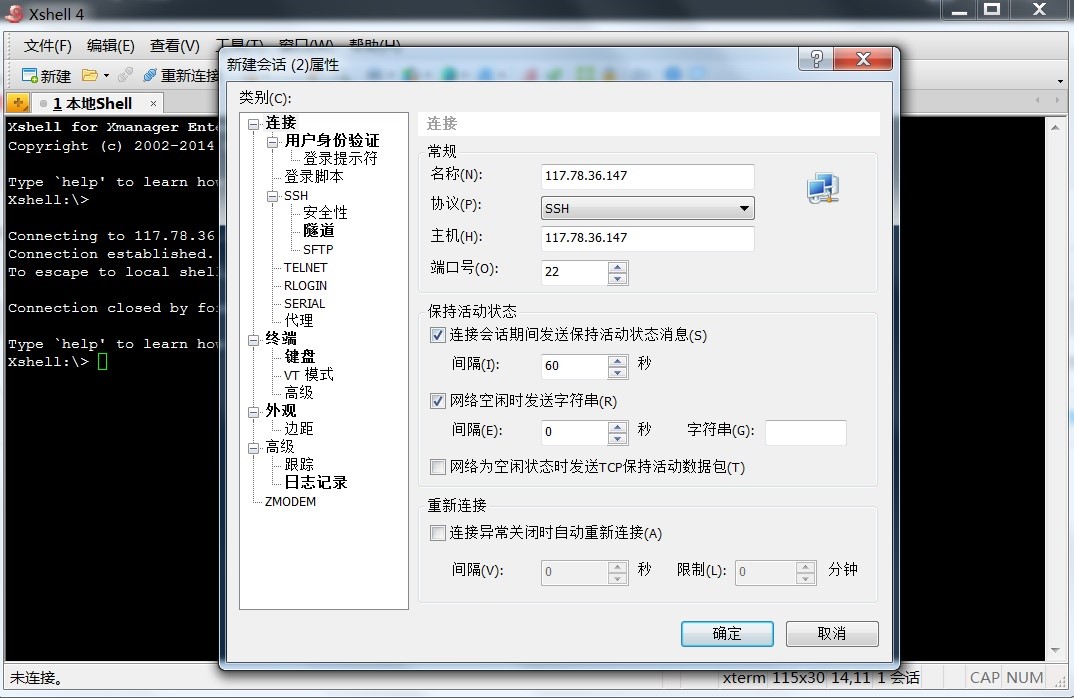Select 跟踪 in the category tree
The width and height of the screenshot is (1074, 698).
coord(299,464)
